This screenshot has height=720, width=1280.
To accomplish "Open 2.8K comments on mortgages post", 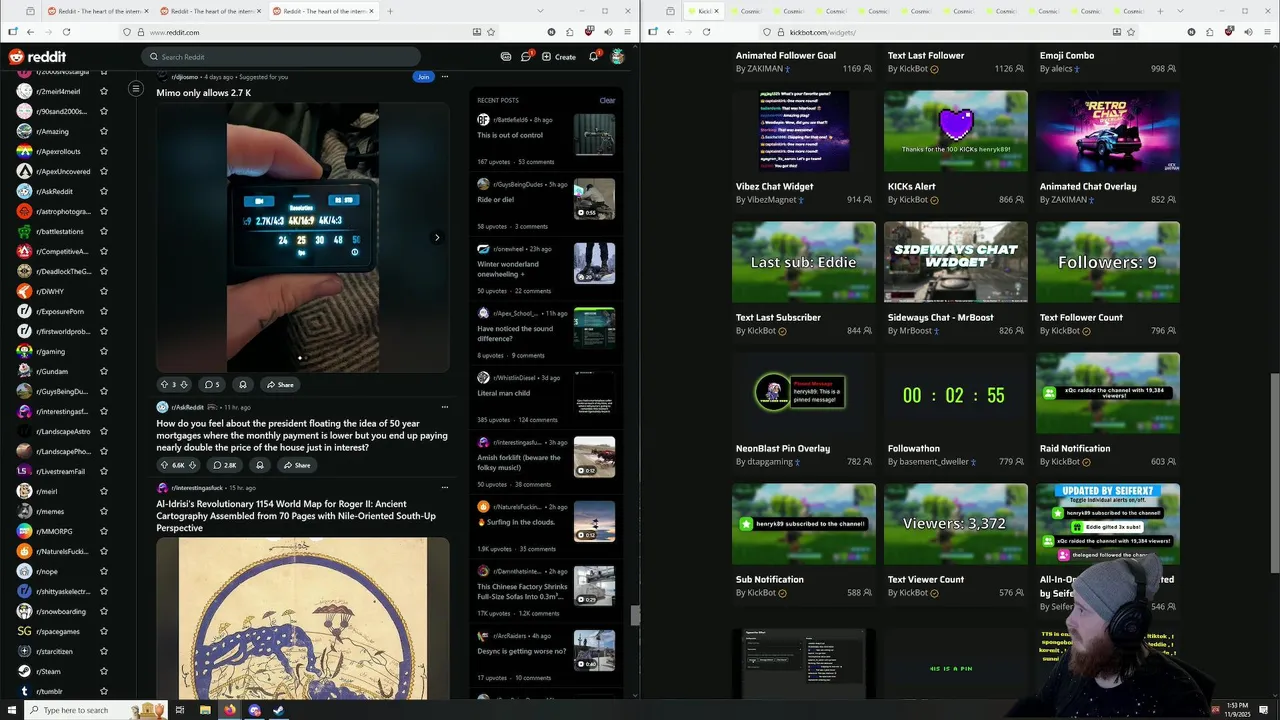I will click(x=224, y=465).
